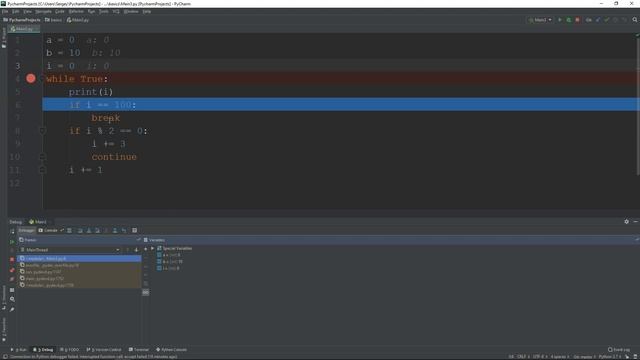This screenshot has width=640, height=360.
Task: Open the Edit menu
Action: coord(16,11)
